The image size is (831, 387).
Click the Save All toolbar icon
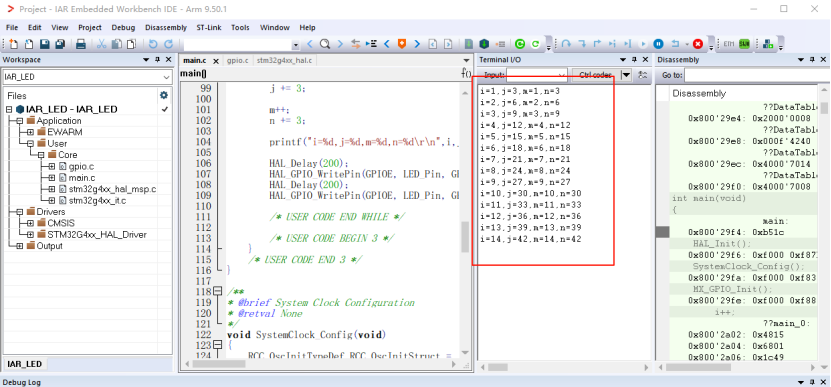point(60,44)
